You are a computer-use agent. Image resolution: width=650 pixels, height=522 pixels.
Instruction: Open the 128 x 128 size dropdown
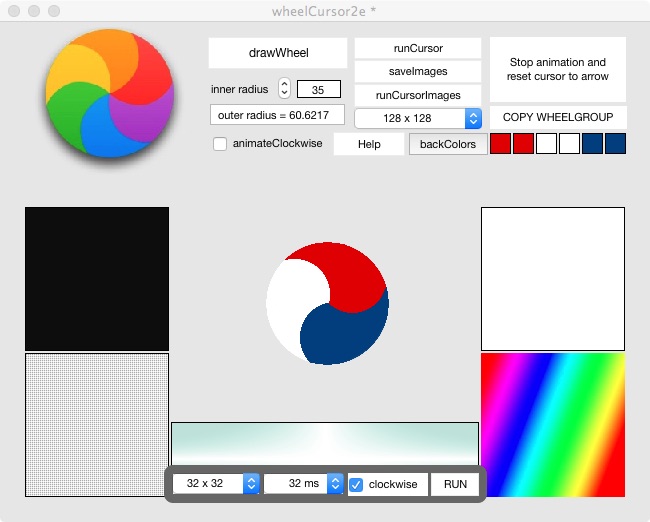point(418,119)
